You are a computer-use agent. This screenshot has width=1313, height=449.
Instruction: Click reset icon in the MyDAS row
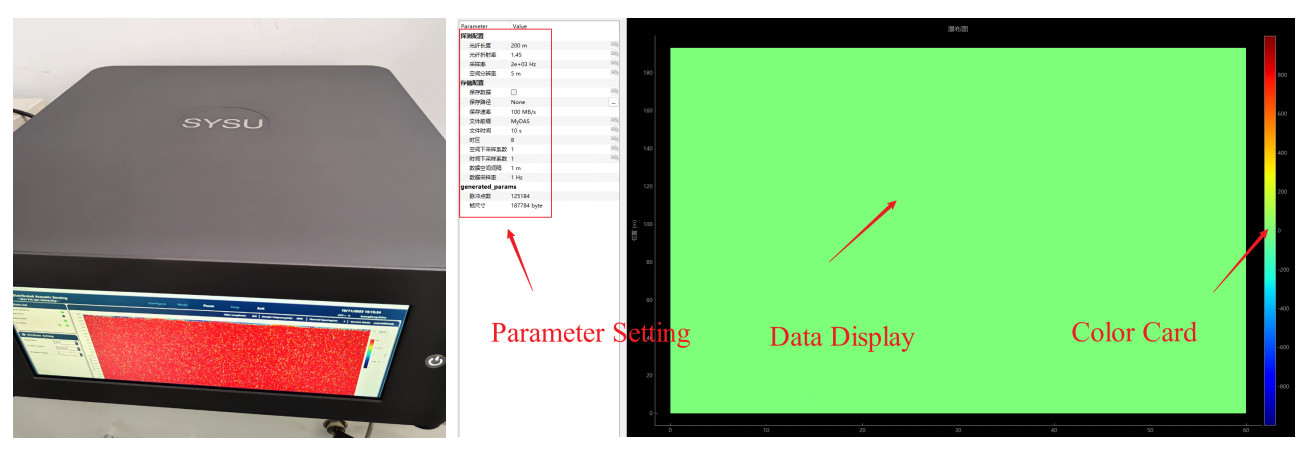pyautogui.click(x=614, y=121)
